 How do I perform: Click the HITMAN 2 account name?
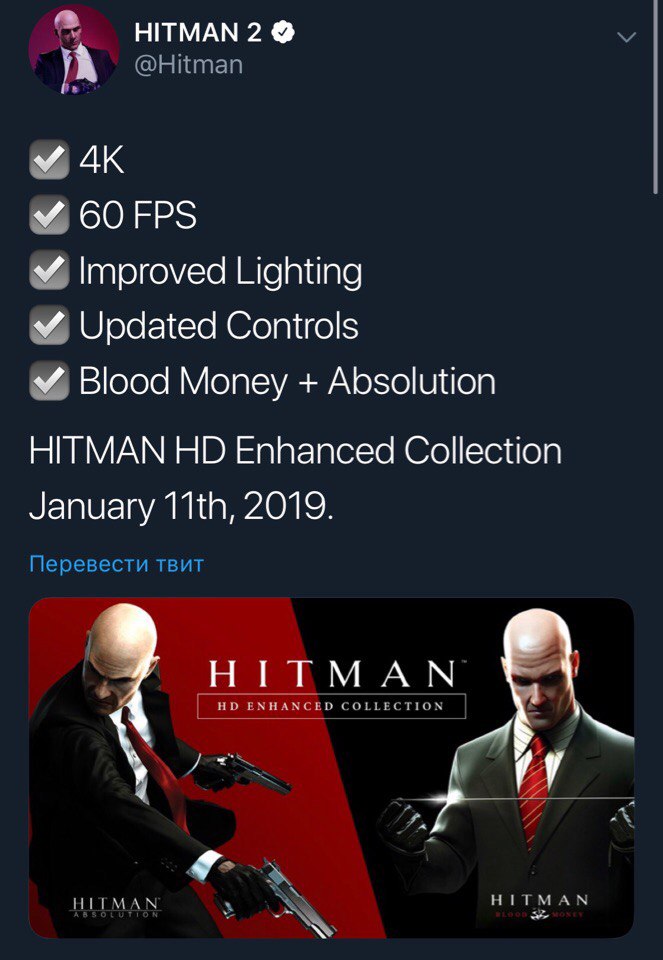pyautogui.click(x=198, y=32)
